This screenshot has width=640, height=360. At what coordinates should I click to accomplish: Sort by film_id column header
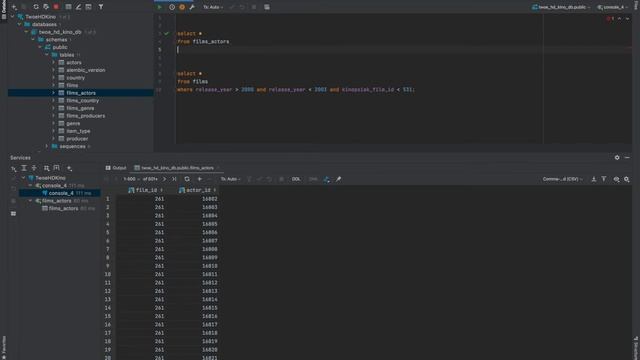[146, 190]
